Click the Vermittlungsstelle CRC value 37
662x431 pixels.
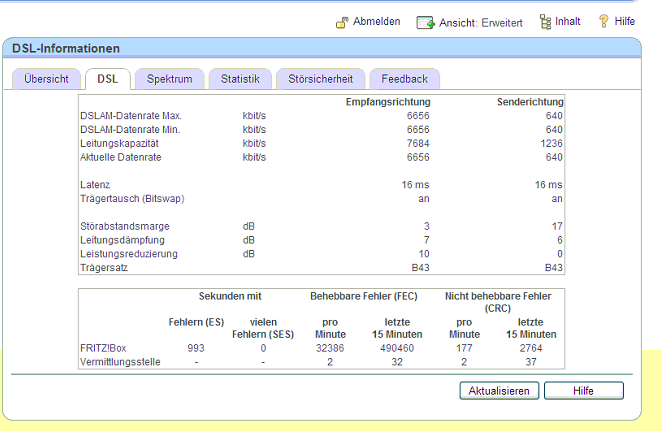click(531, 362)
